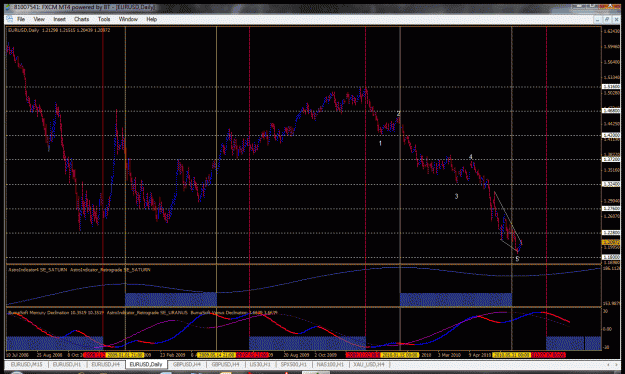Switch to the EURUSD,H4 chart tab
Screen dimensions: 625x374
pos(105,364)
